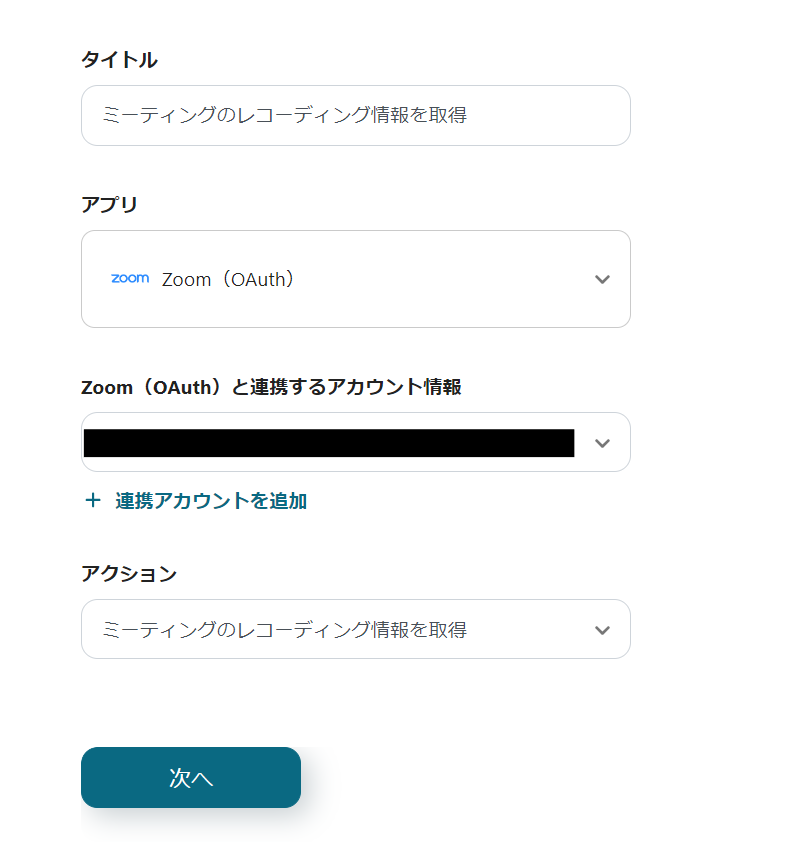Open the linked account combo box

tap(355, 442)
